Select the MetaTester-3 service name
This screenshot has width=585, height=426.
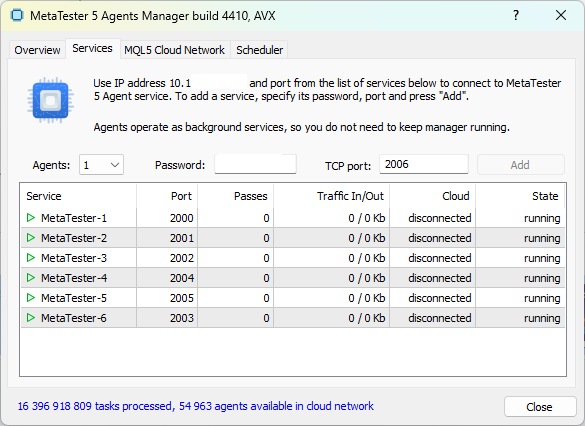point(73,258)
